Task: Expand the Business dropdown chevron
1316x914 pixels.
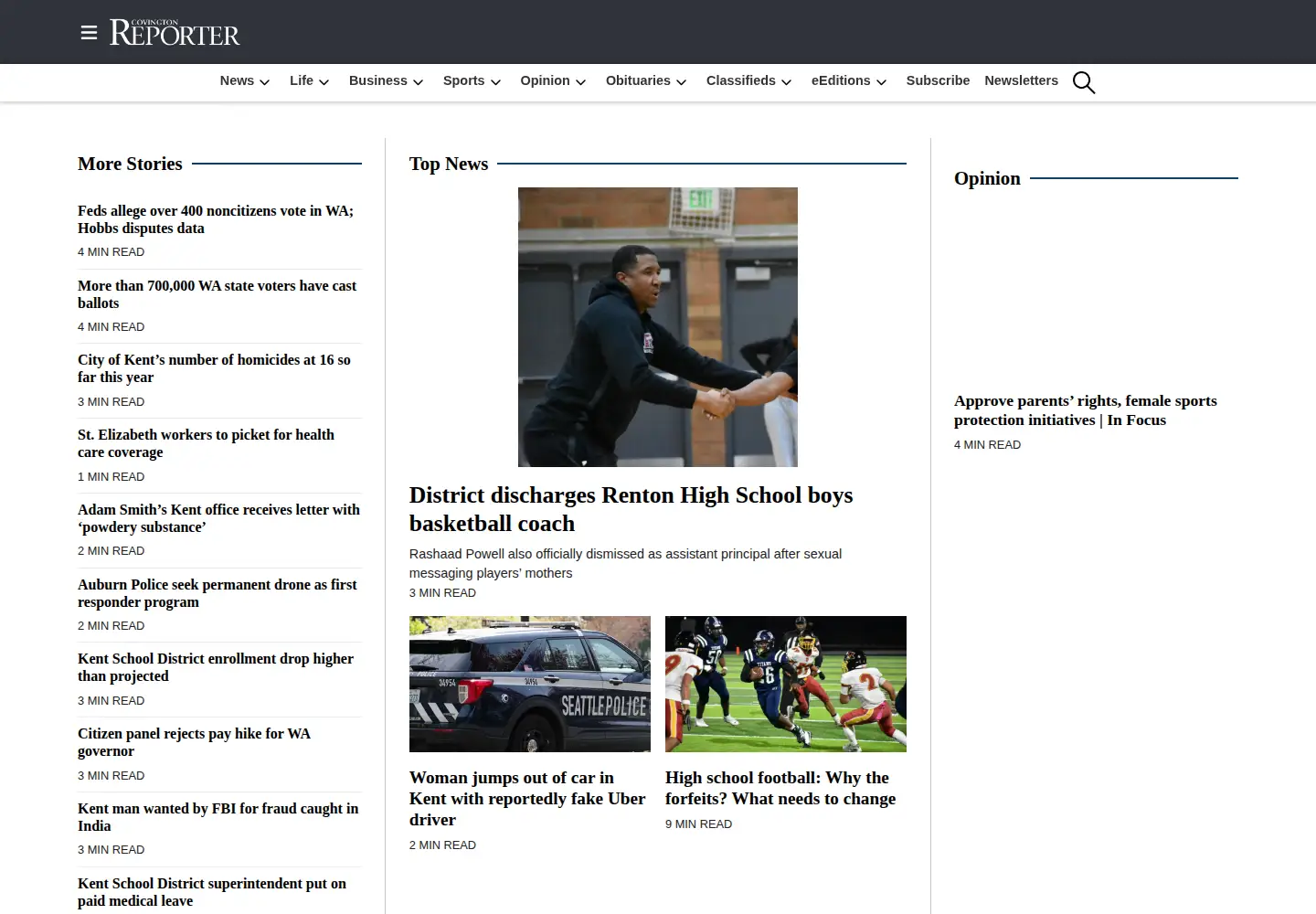Action: click(x=418, y=82)
